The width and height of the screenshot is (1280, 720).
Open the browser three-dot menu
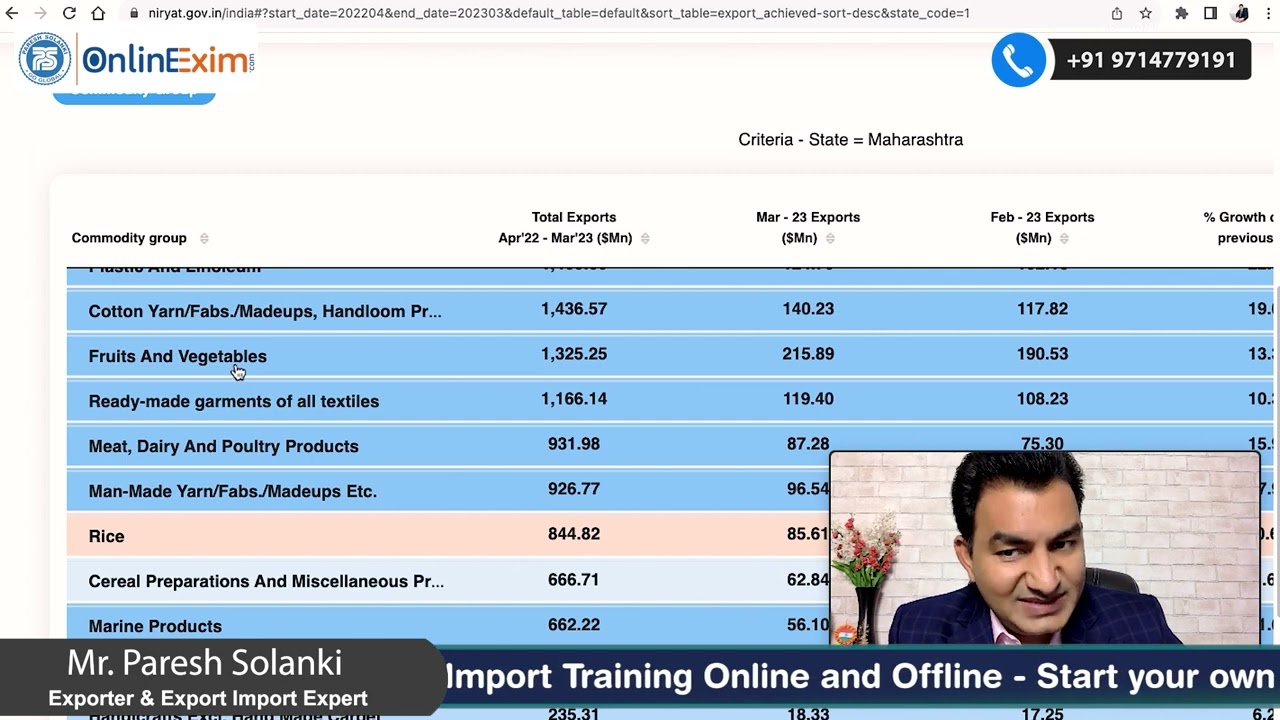point(1268,13)
